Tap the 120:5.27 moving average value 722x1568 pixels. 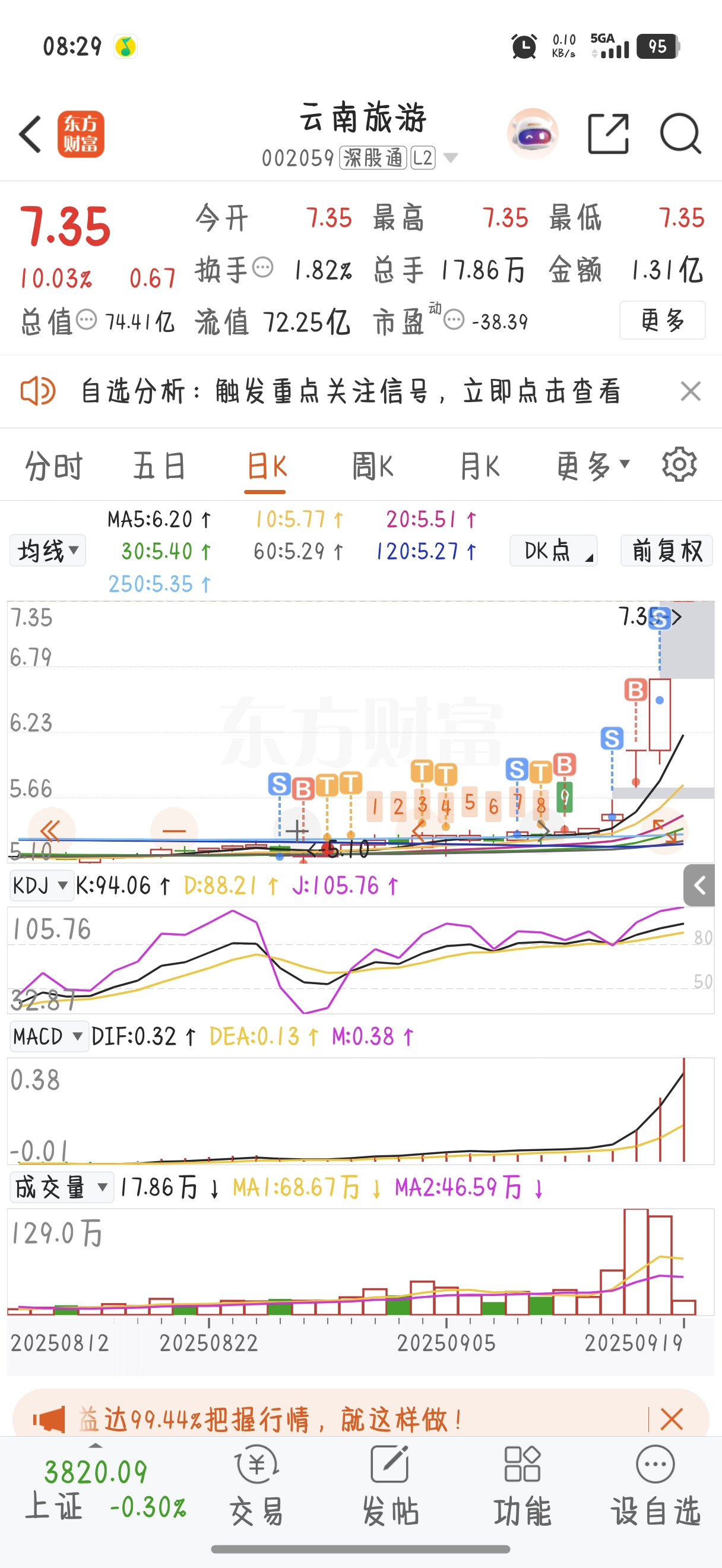[426, 552]
